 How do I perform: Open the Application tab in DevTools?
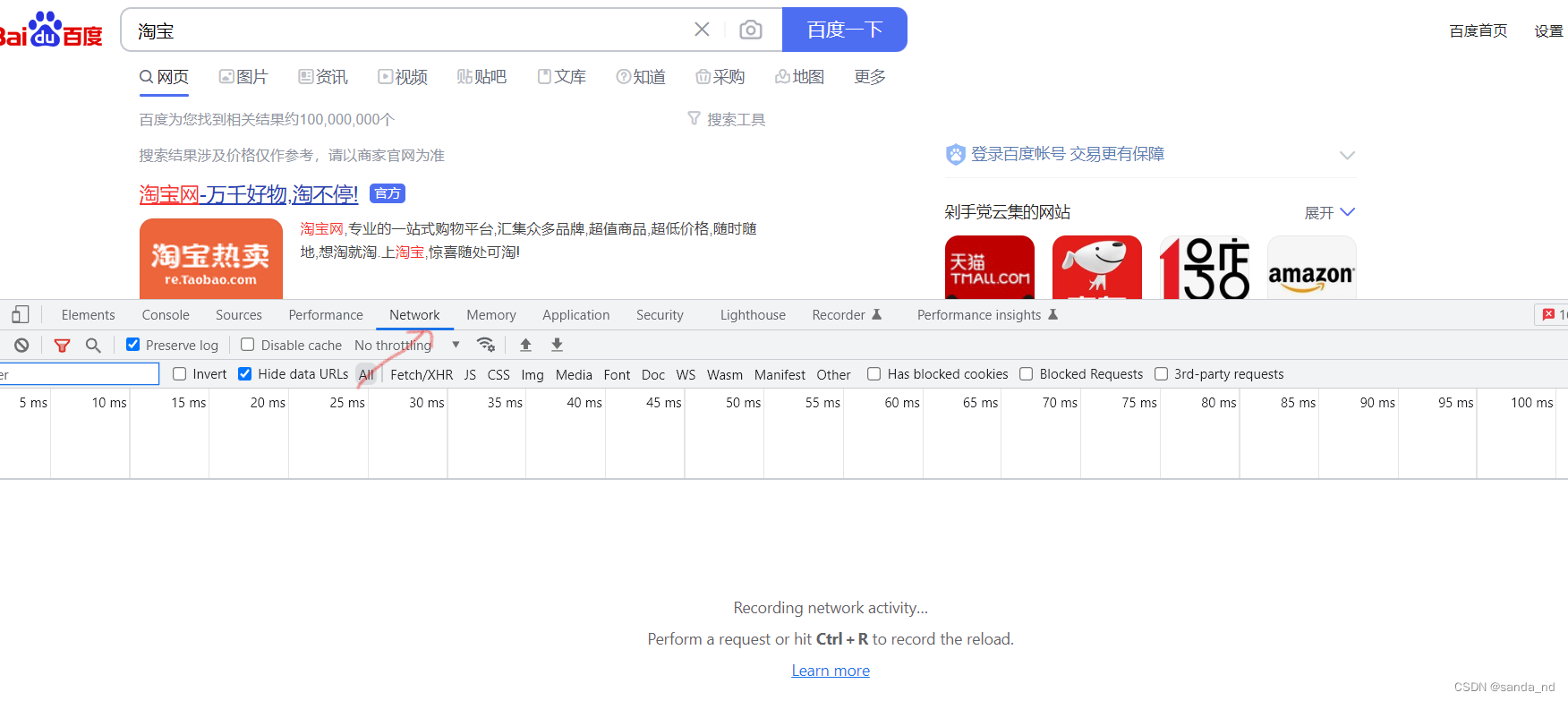click(575, 314)
